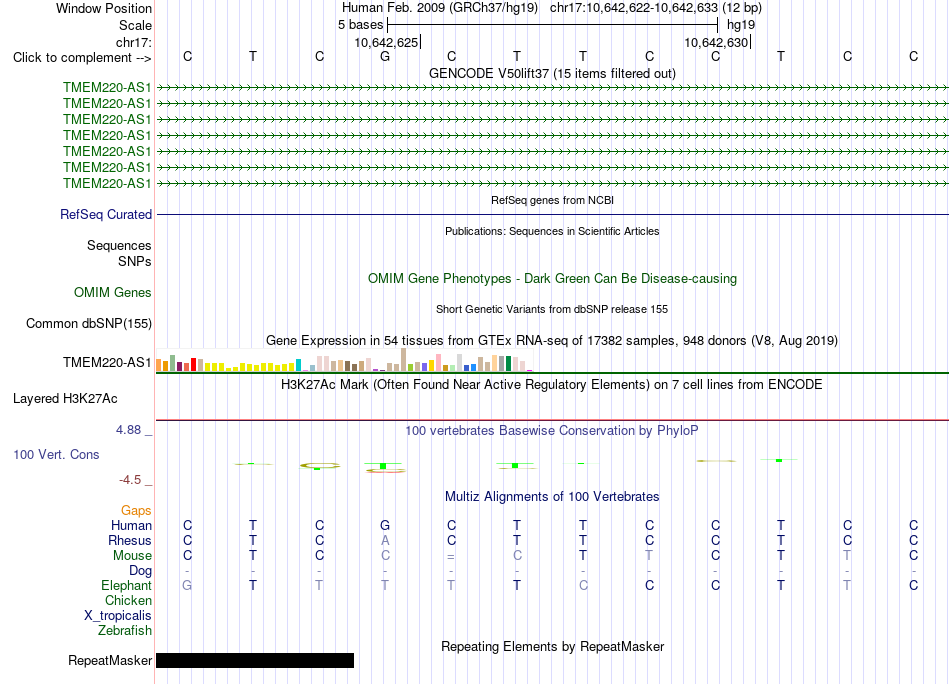
Task: Click the '=' symbol in the Mouse row
Action: (451, 557)
